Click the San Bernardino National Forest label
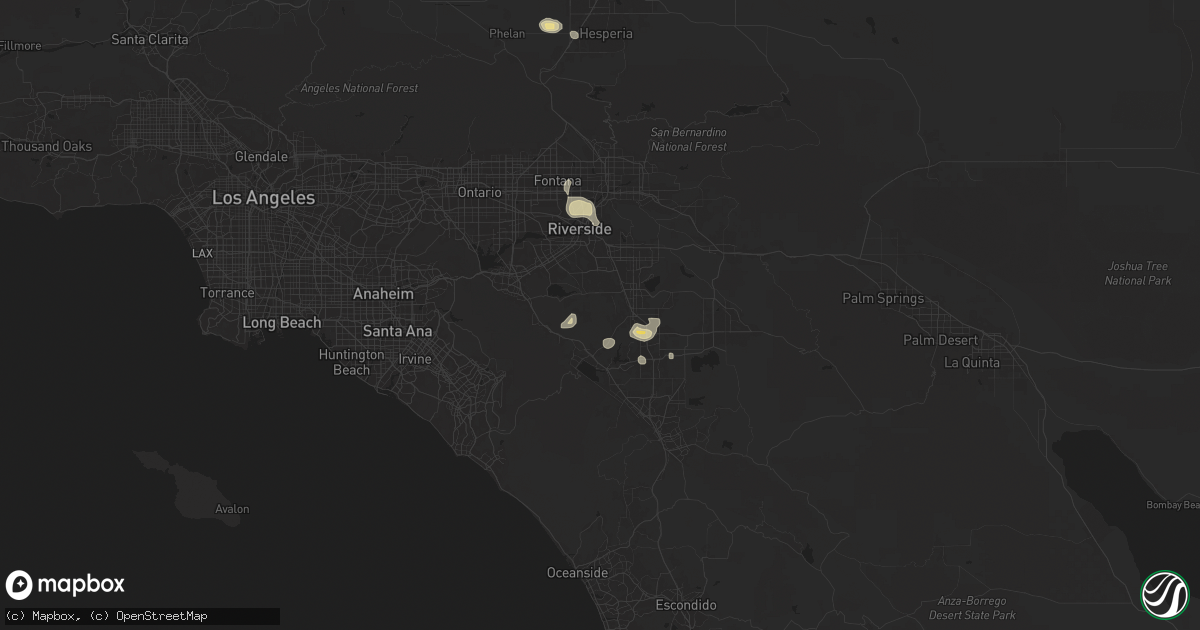This screenshot has height=630, width=1200. point(688,139)
